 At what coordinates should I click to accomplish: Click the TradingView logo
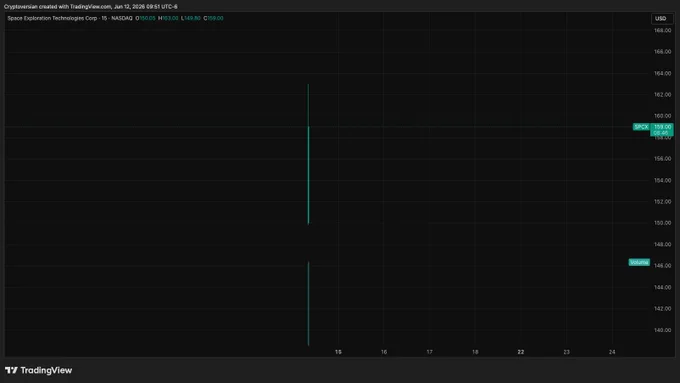(38, 370)
